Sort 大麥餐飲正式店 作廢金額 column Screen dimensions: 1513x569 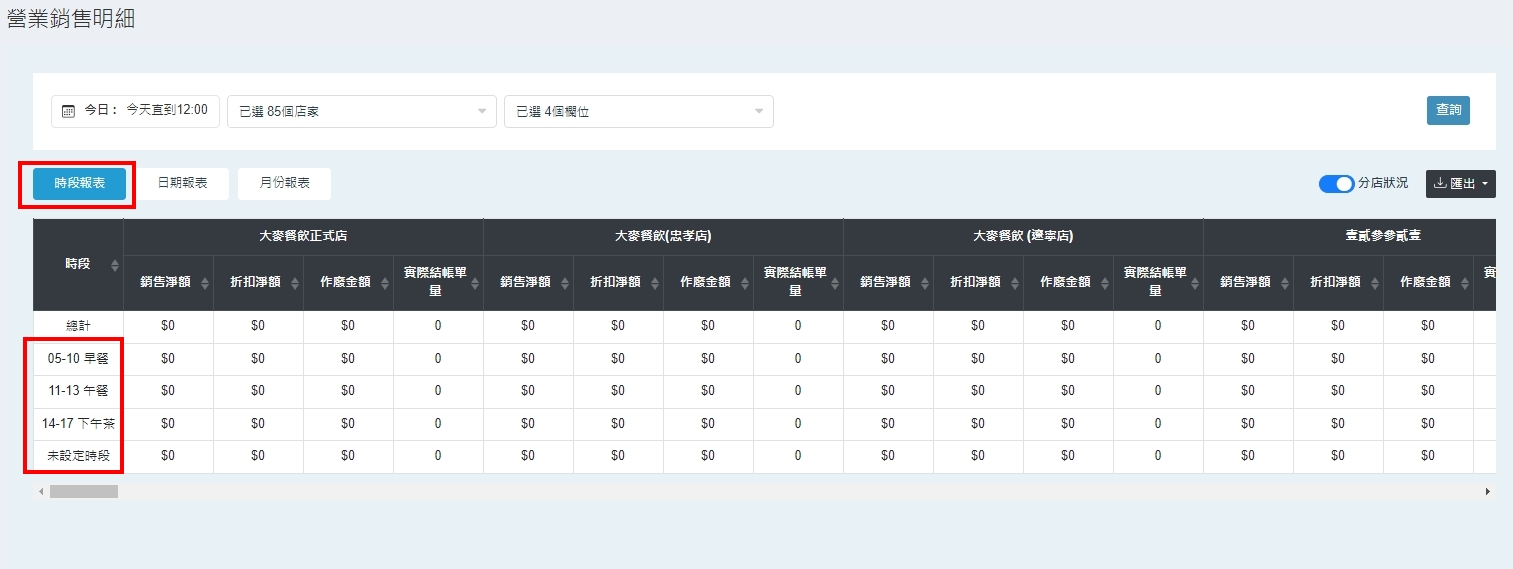click(385, 283)
